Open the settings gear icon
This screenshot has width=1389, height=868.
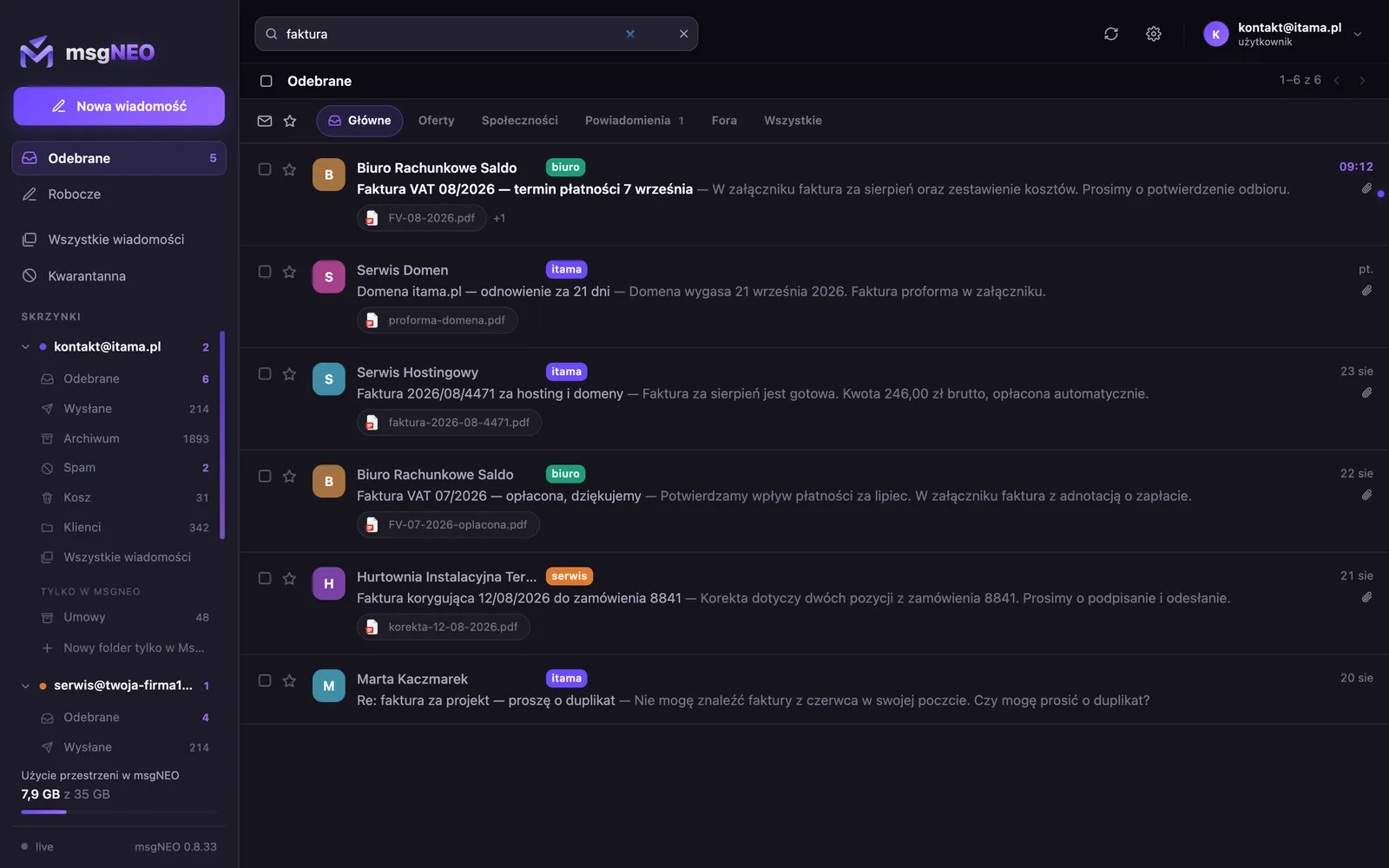click(1153, 34)
